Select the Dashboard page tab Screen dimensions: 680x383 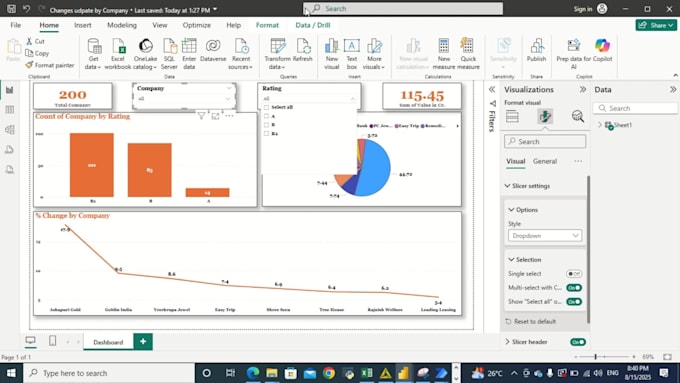coord(108,342)
